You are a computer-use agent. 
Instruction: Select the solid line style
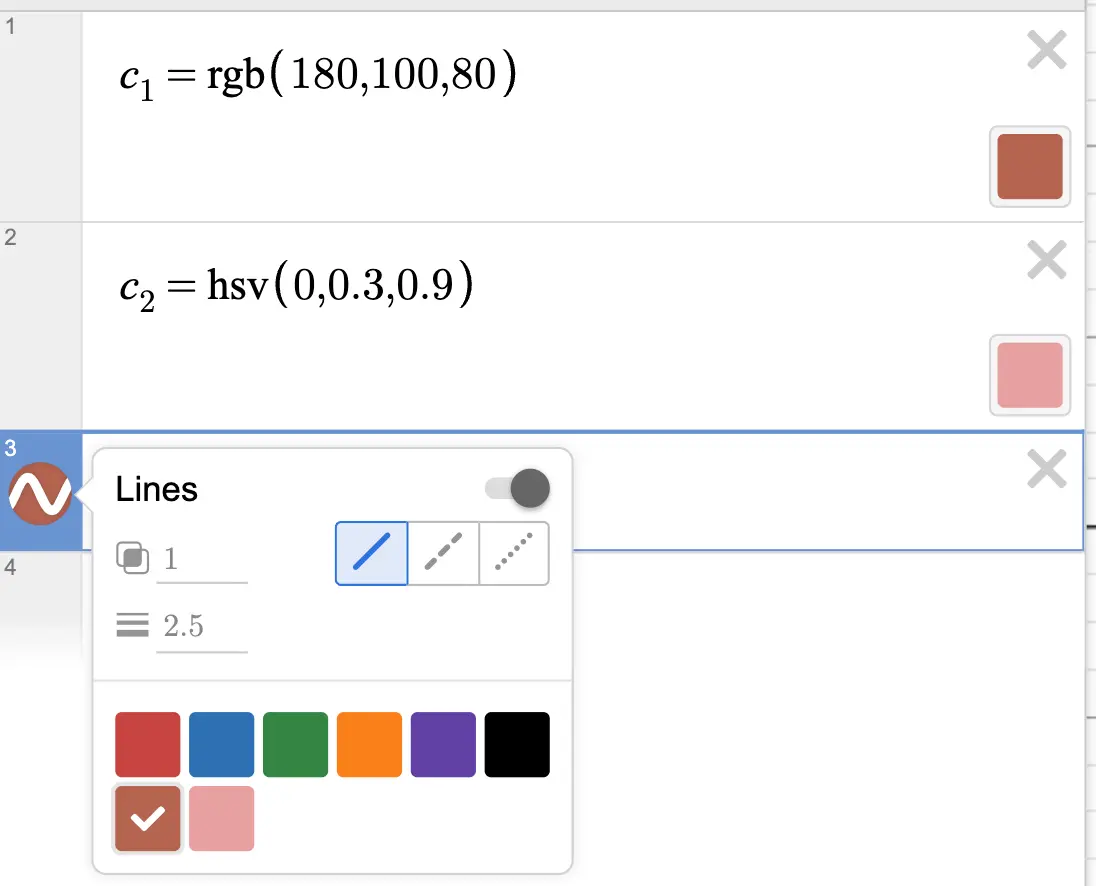coord(371,553)
